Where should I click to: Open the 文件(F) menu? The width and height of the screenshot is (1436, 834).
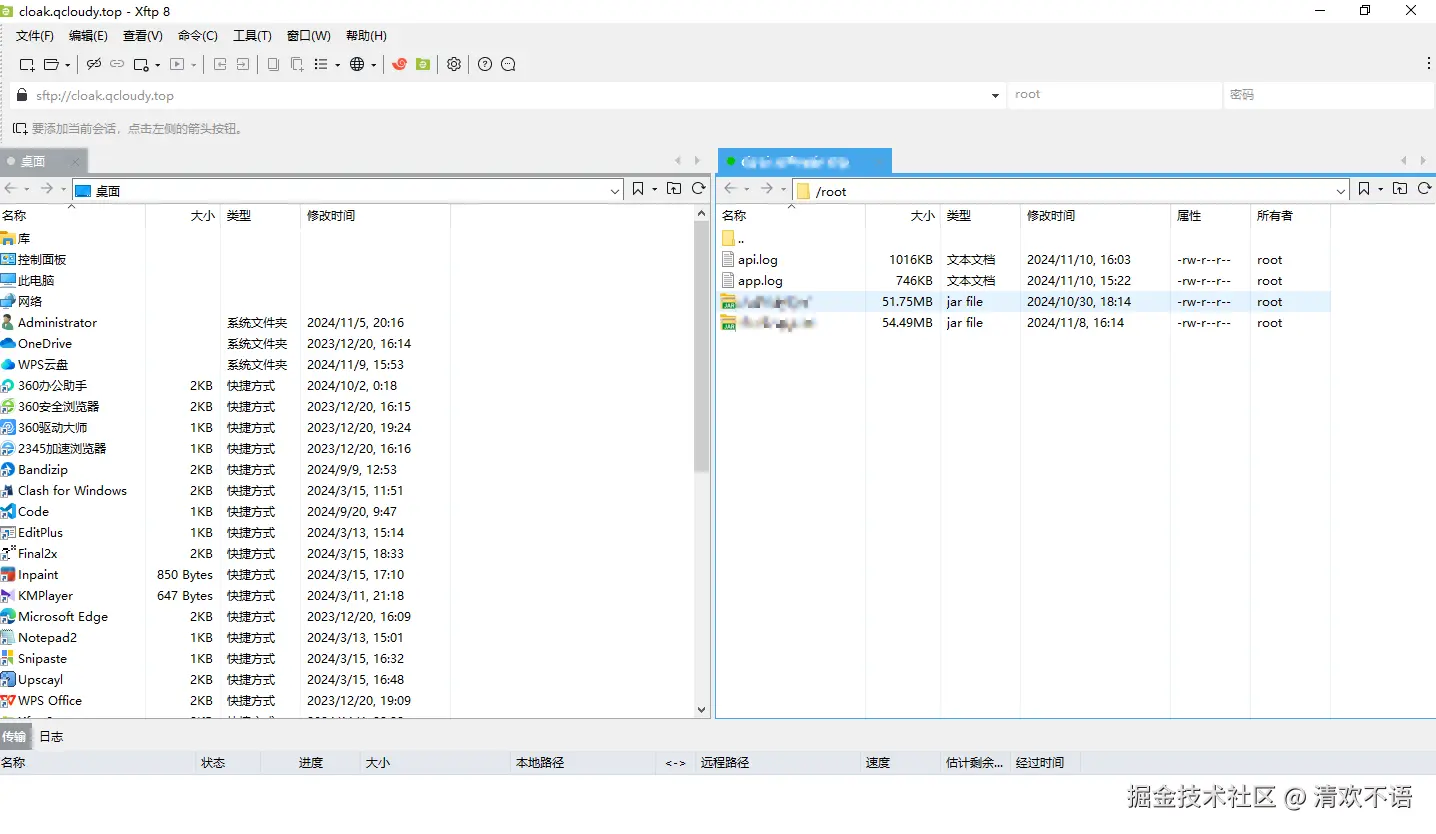click(x=35, y=36)
